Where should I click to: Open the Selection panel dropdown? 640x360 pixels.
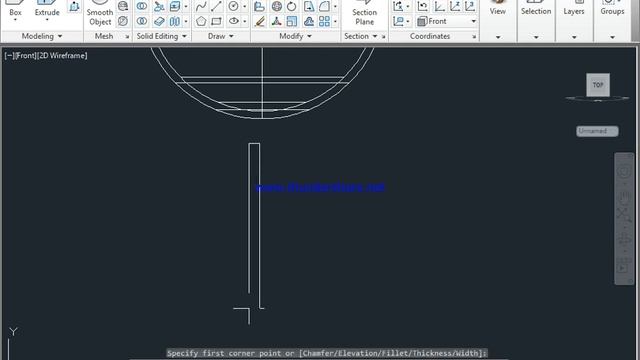coord(536,37)
